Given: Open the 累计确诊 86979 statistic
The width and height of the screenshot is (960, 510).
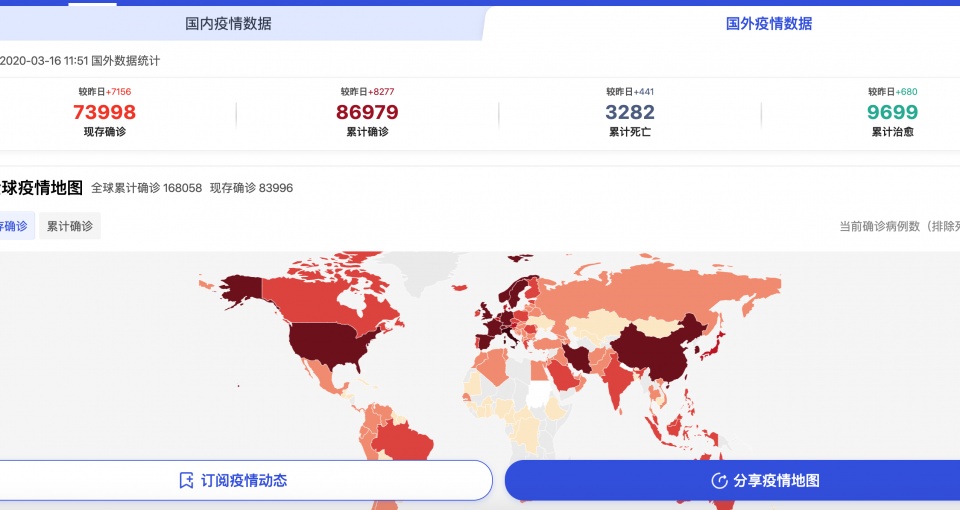Looking at the screenshot, I should [x=367, y=112].
